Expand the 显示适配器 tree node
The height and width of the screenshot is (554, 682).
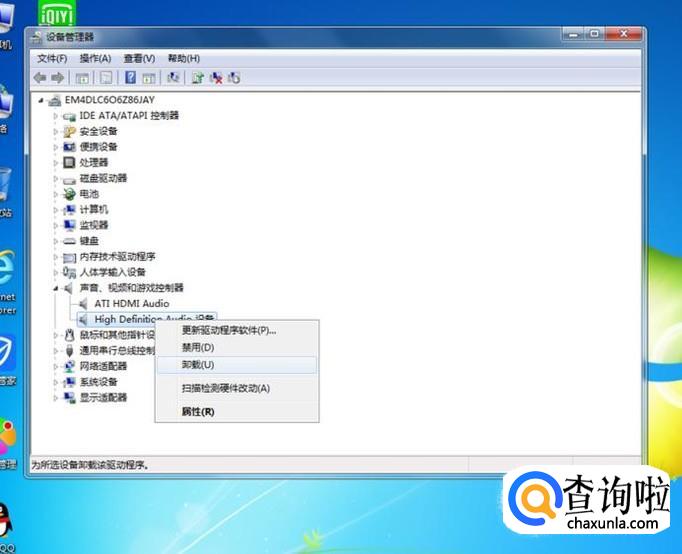(x=56, y=397)
